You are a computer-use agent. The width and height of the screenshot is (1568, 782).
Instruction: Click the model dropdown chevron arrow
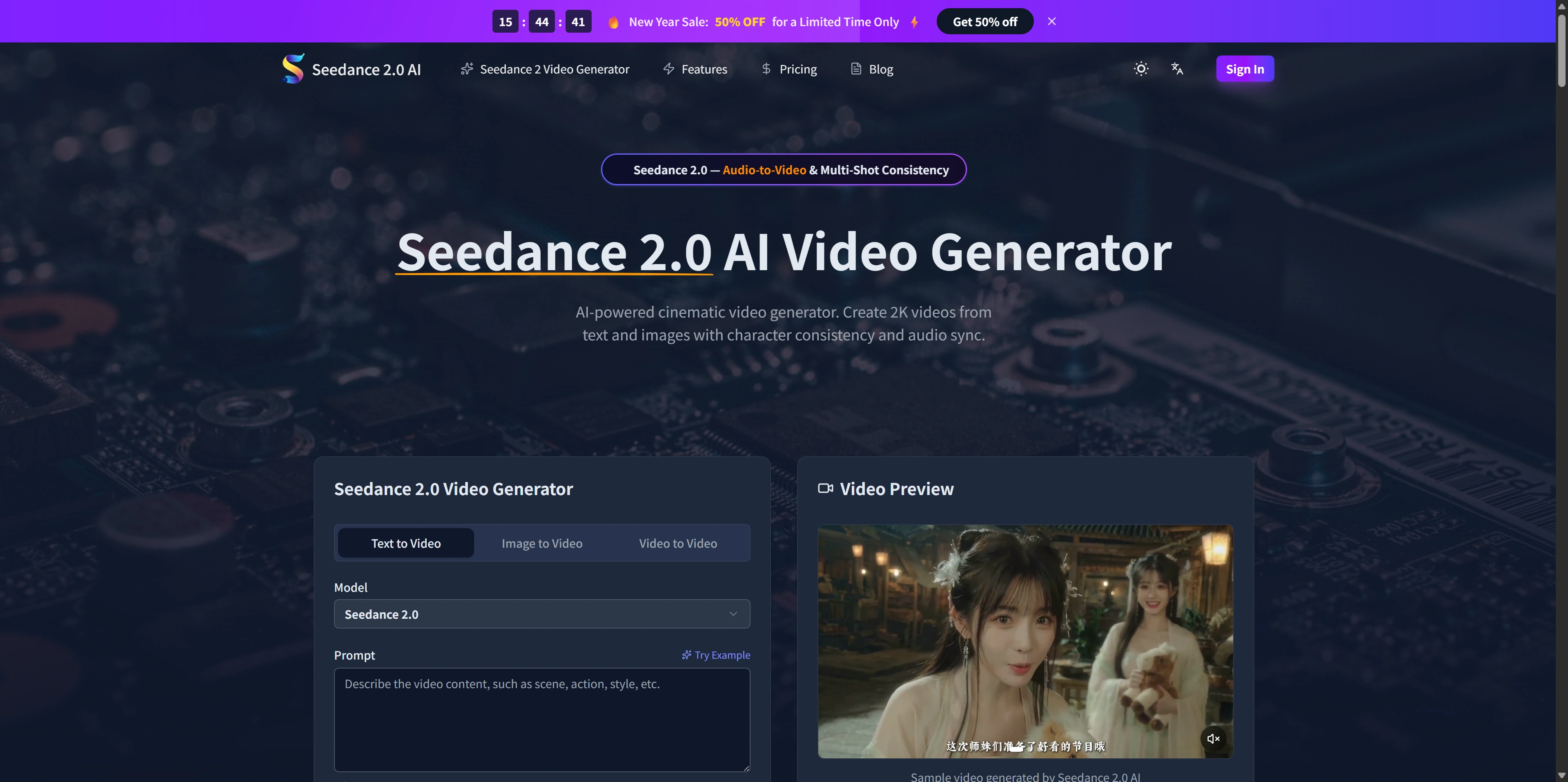point(733,614)
